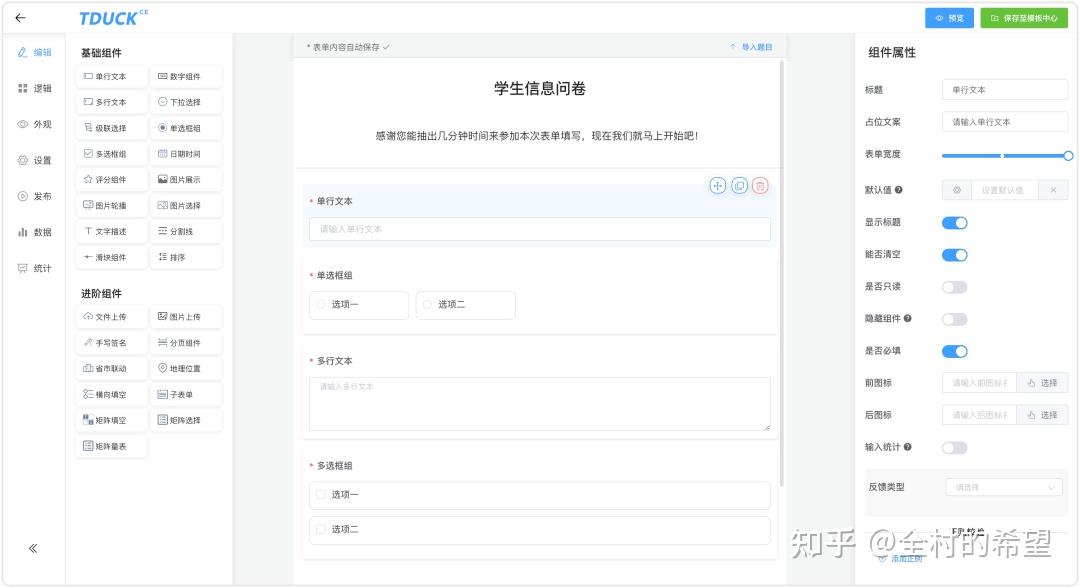The width and height of the screenshot is (1080, 588).
Task: Open the 反馈类型 dropdown
Action: [1004, 487]
